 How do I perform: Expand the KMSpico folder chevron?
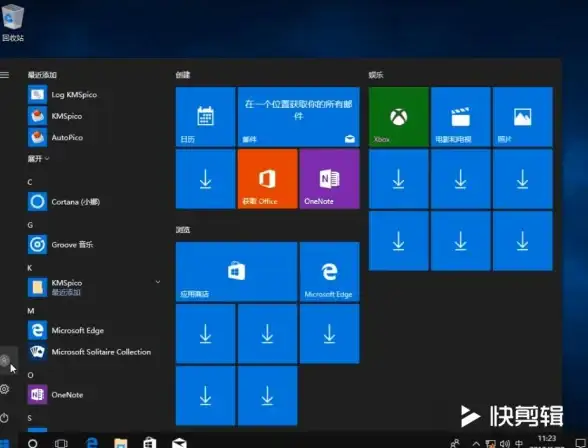[x=158, y=282]
